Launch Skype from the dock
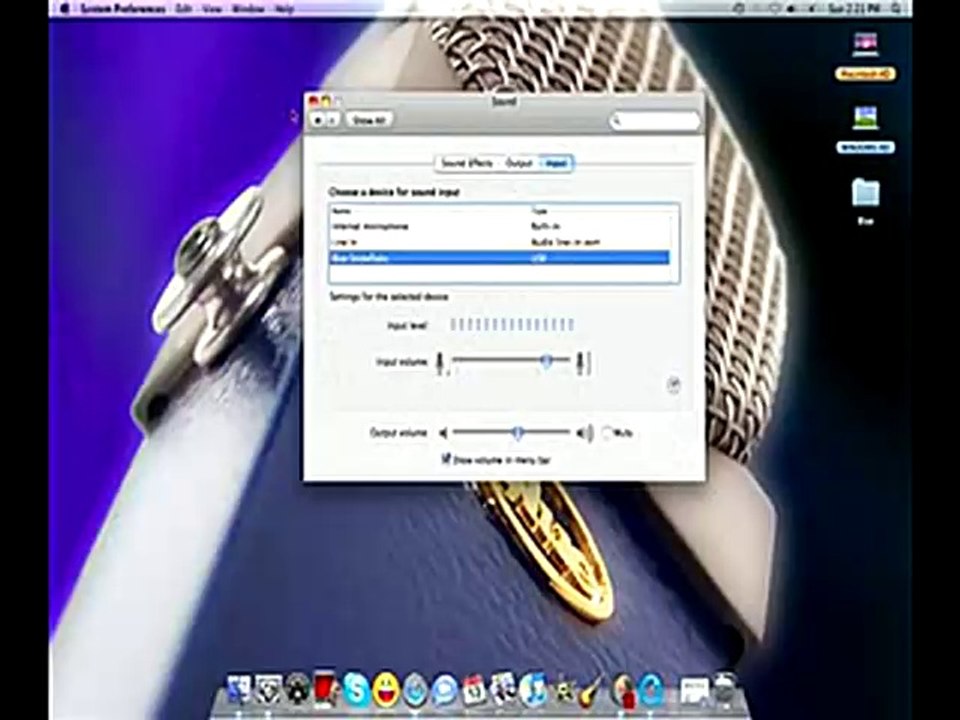Screen dimensions: 960x720 (356, 690)
